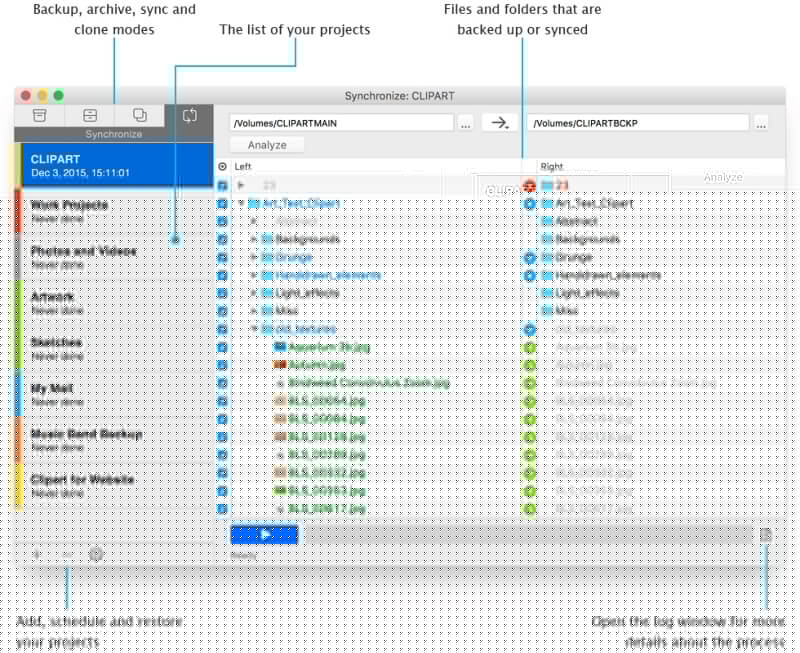Toggle checkbox for Light_effects folder

click(x=222, y=293)
